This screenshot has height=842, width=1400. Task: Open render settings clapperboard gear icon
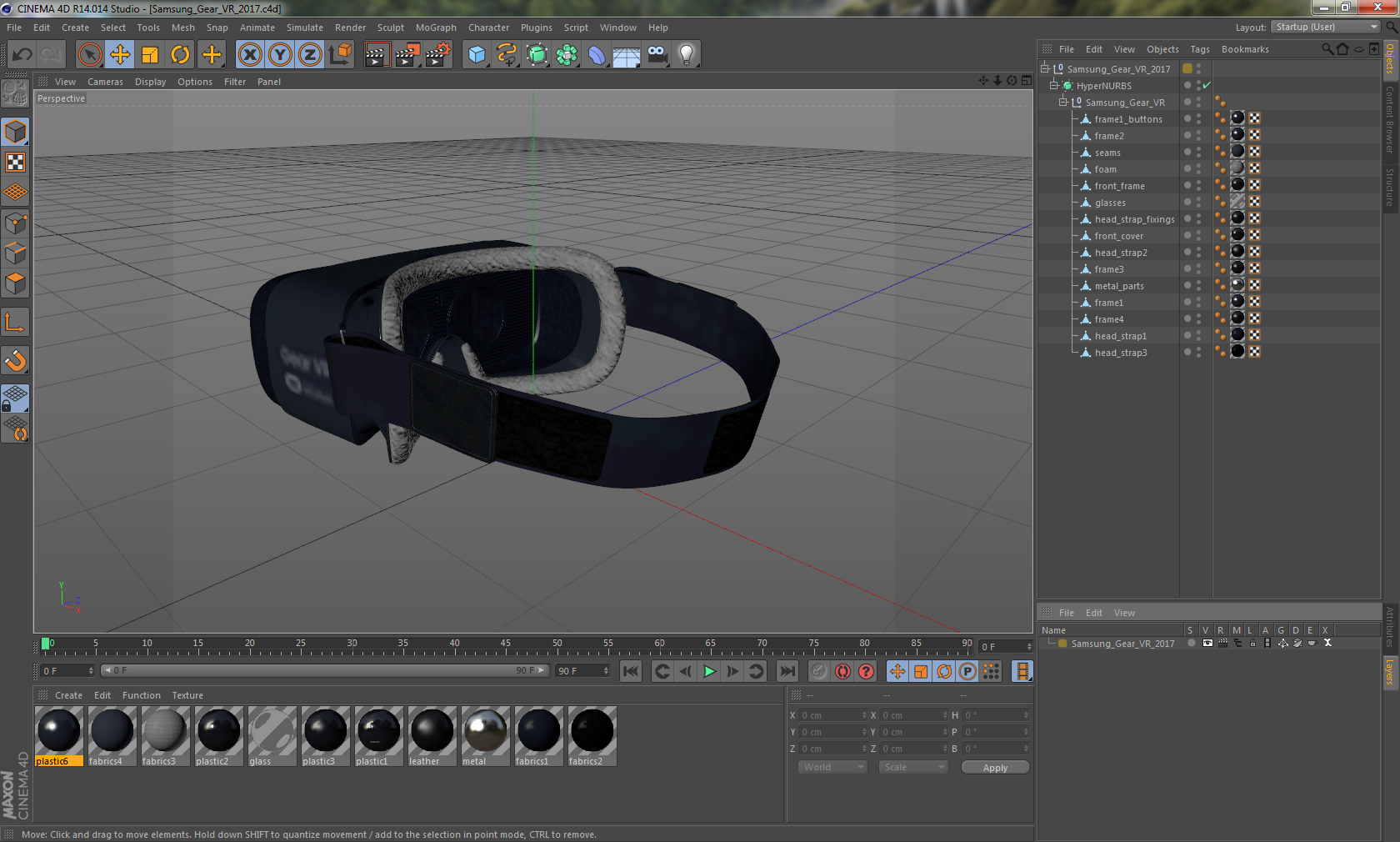point(438,55)
